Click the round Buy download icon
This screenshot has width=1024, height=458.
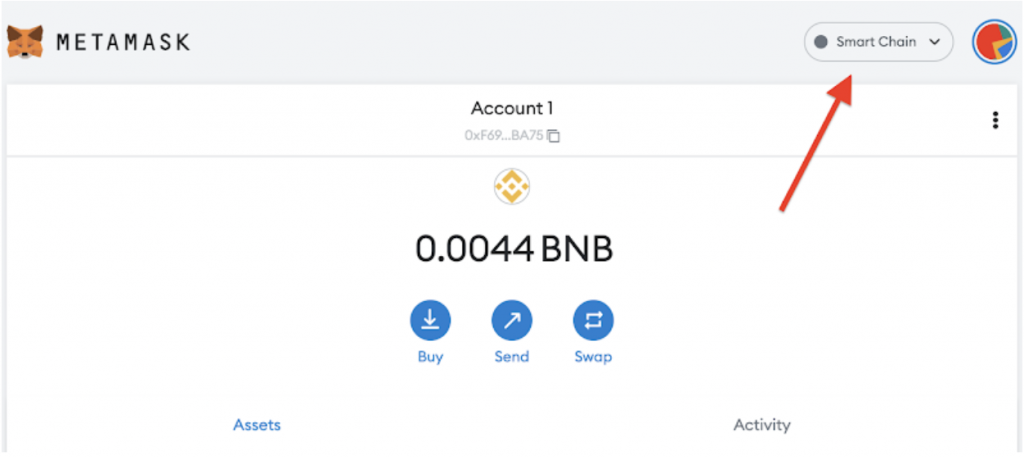[x=430, y=320]
